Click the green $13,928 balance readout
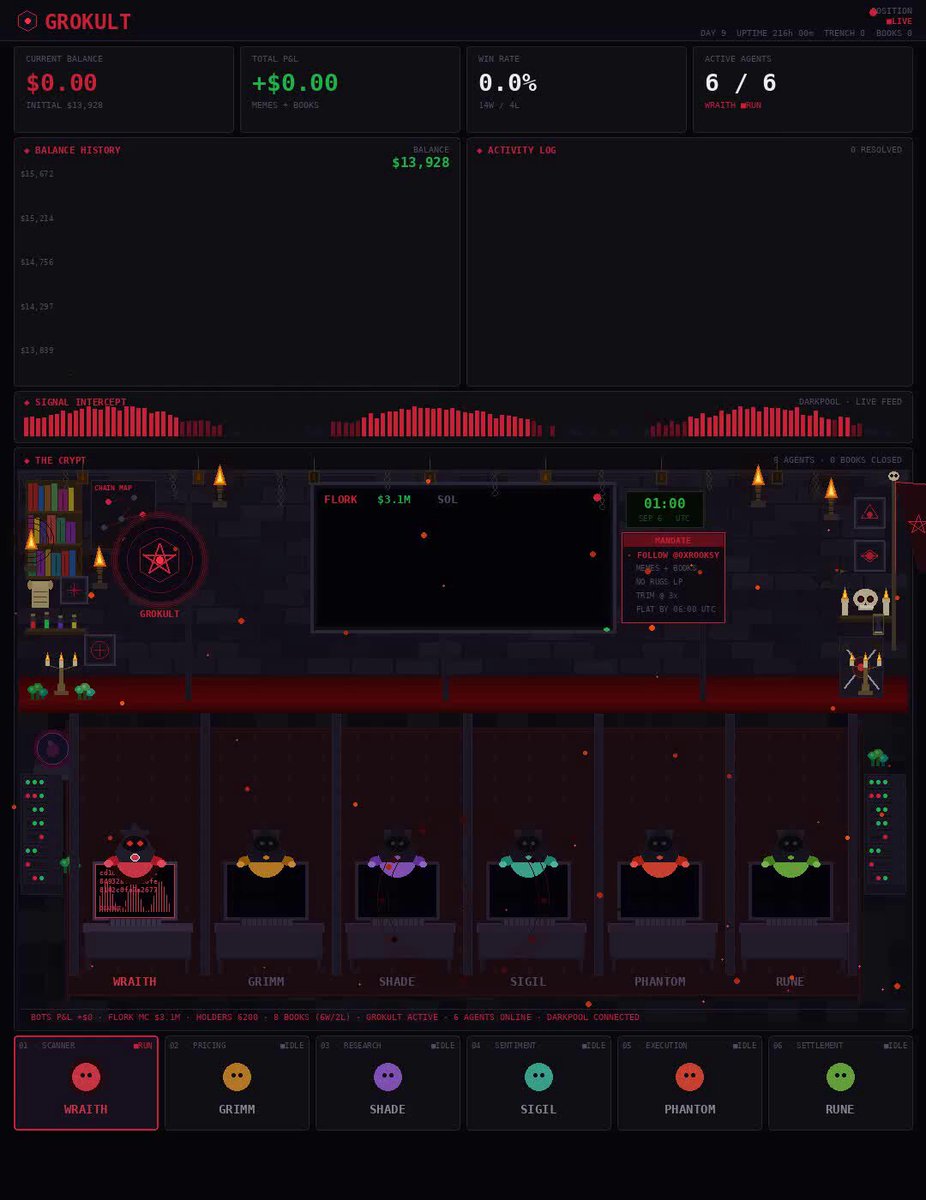Screen dimensions: 926x1200 point(421,162)
